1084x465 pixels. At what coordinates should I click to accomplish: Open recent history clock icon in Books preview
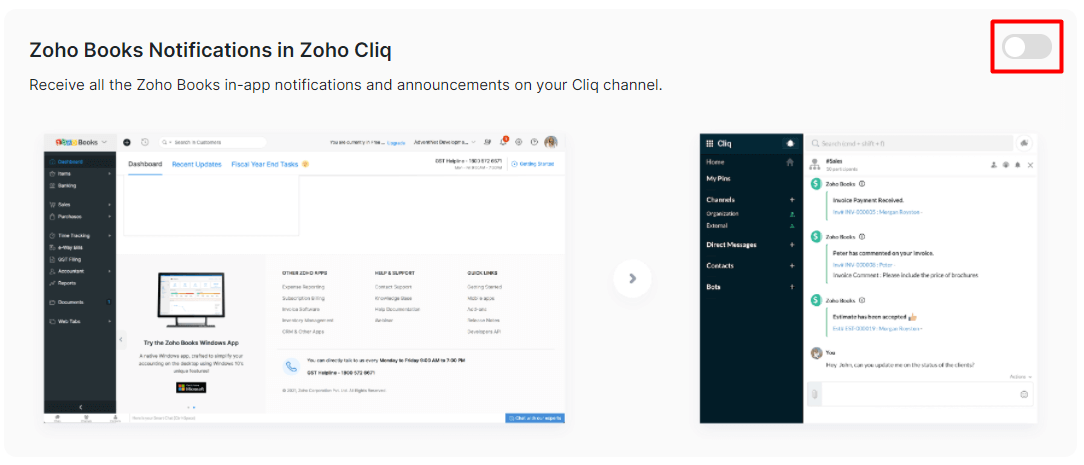coord(144,142)
